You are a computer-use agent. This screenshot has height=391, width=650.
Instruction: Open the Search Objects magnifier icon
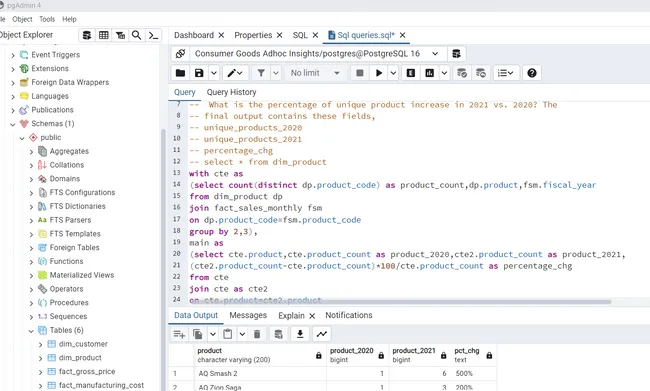pyautogui.click(x=136, y=35)
